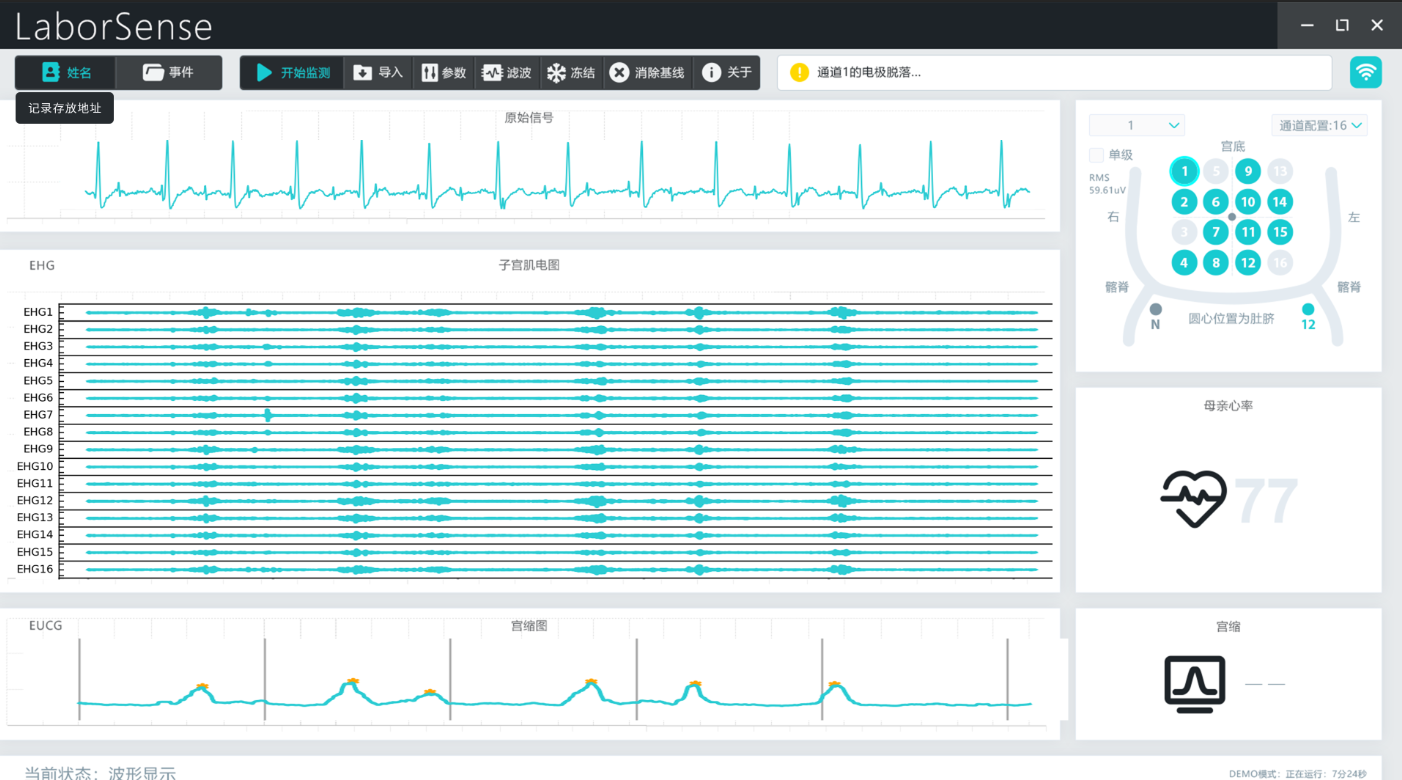Screen dimensions: 1402x780
Task: Open the 参数 parameters settings
Action: [x=444, y=73]
